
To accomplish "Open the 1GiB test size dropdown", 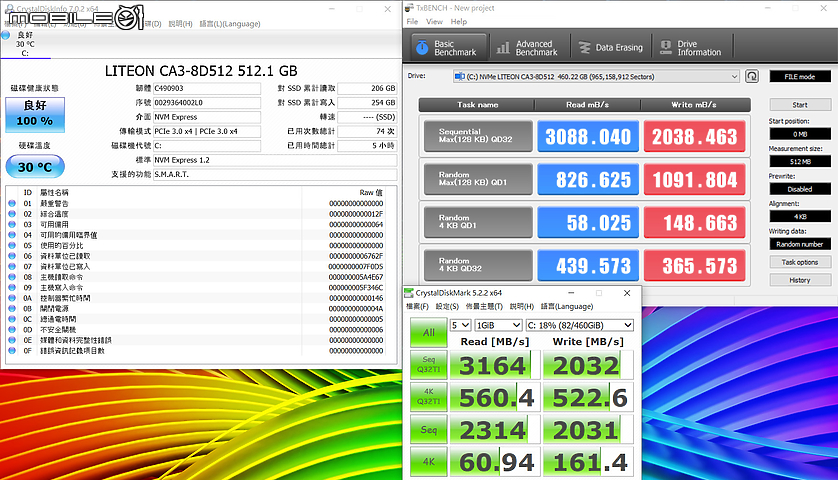I will point(498,325).
